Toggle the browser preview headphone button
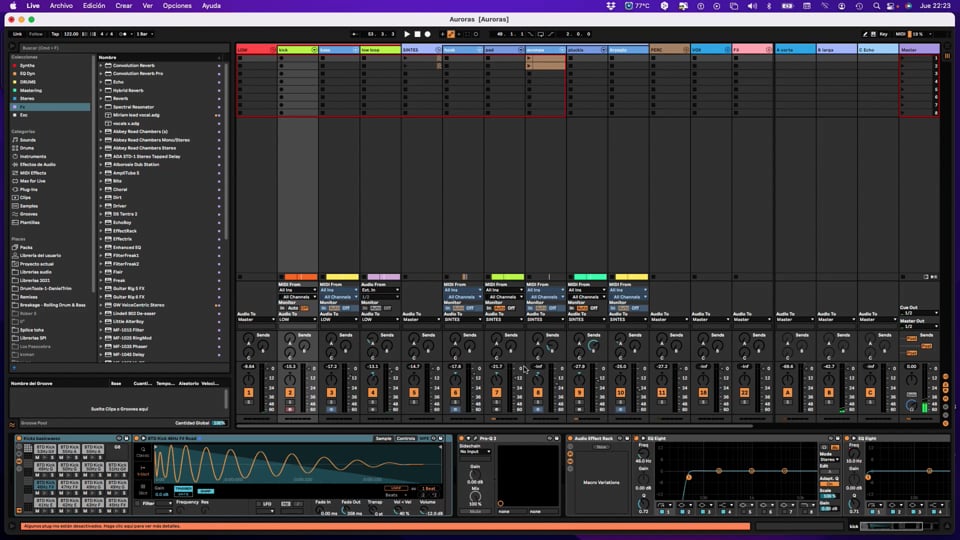 13,368
